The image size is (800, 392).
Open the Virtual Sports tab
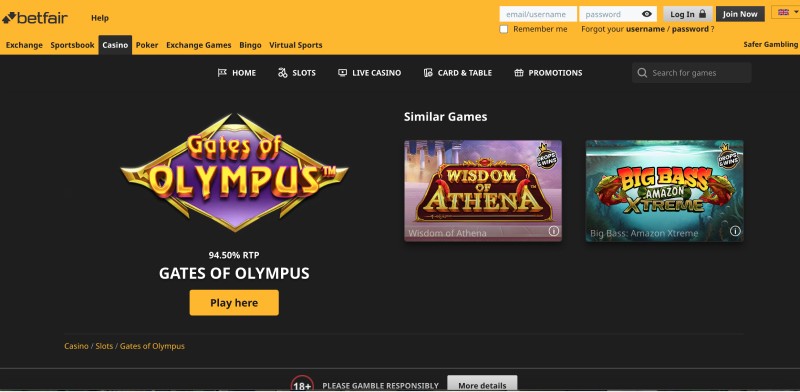point(296,45)
